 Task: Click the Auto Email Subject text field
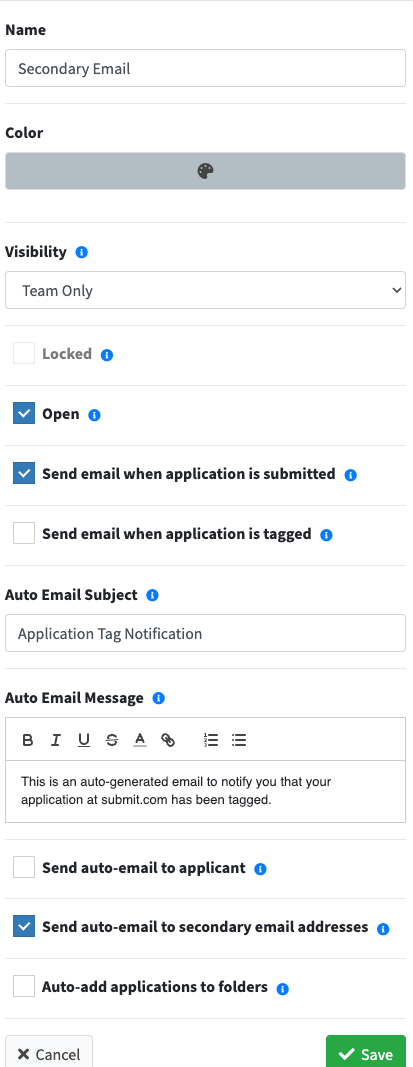point(205,634)
